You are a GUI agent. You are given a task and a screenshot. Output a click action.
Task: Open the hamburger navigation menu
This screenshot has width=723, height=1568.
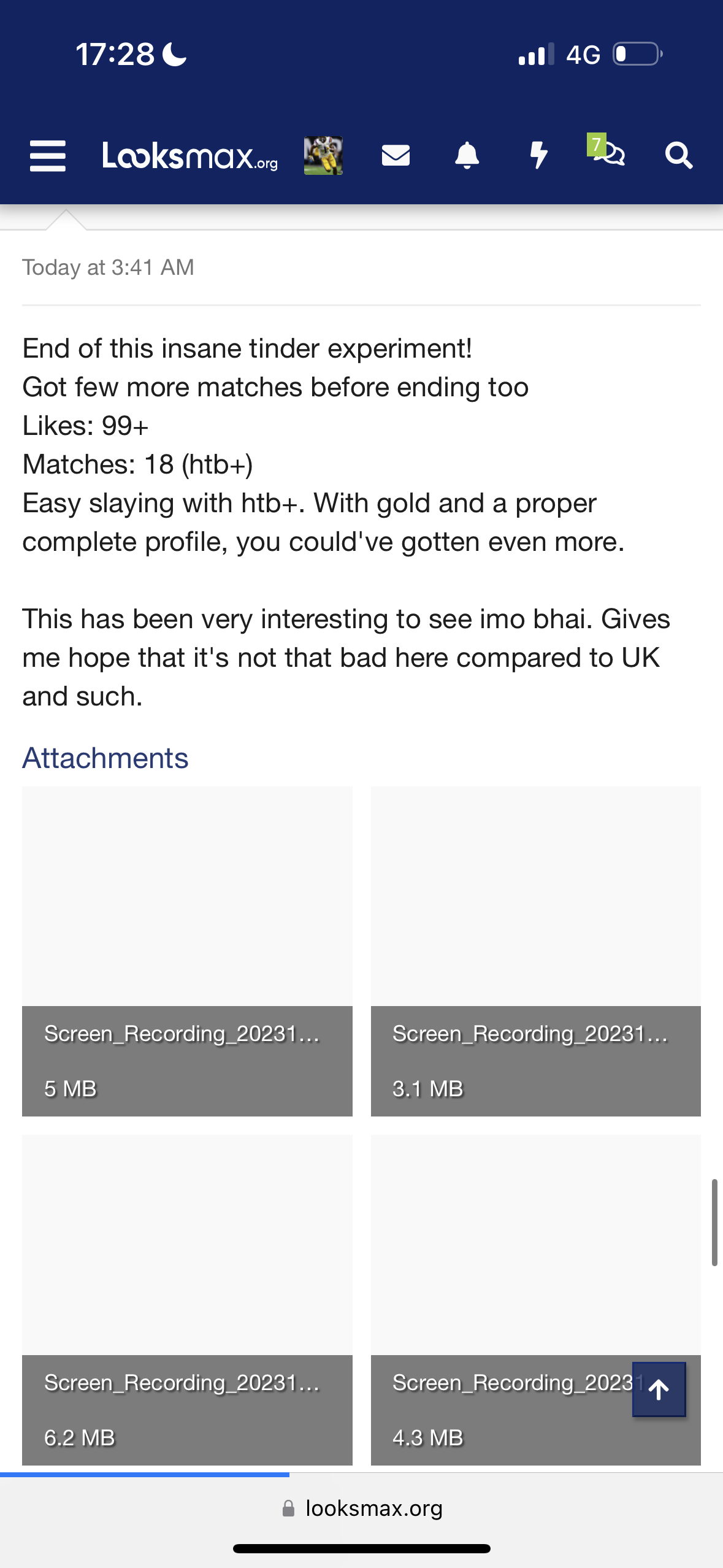tap(48, 156)
